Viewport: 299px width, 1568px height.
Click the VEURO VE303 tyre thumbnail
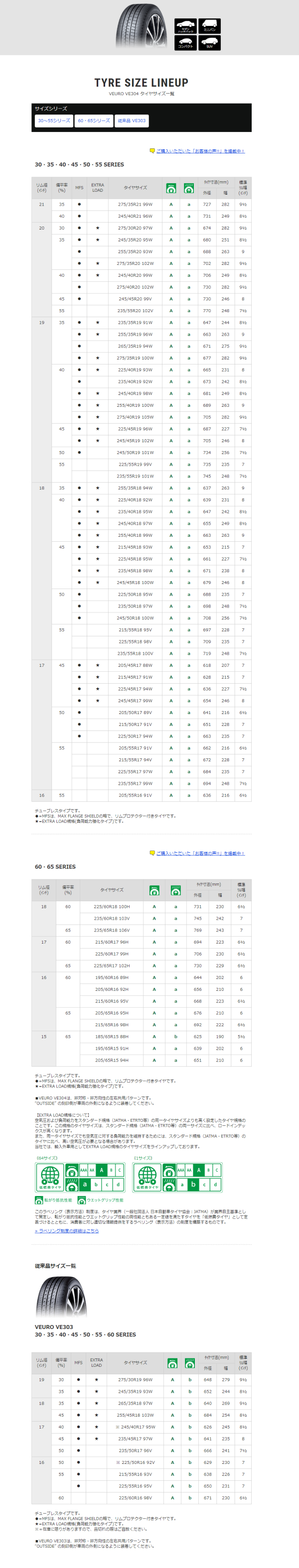click(x=61, y=1297)
